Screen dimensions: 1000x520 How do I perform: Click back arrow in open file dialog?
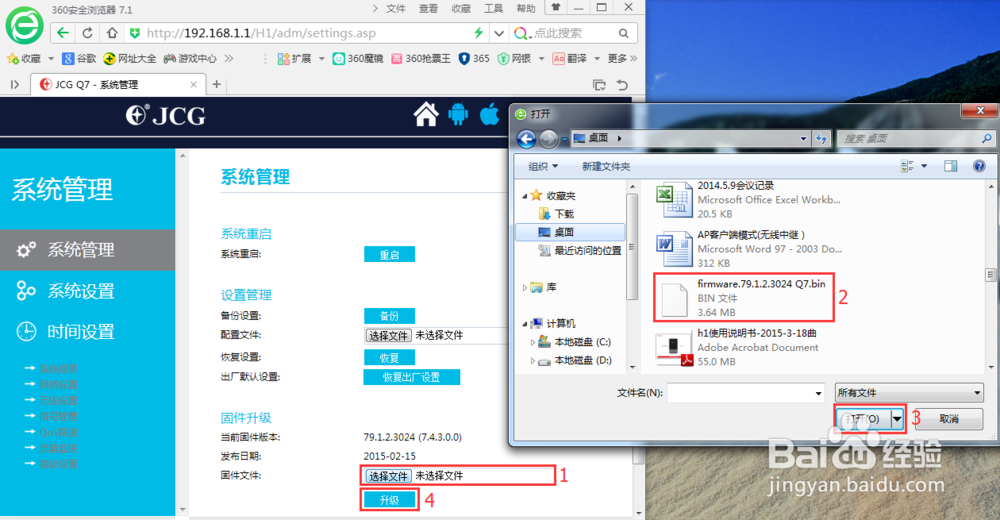(526, 138)
